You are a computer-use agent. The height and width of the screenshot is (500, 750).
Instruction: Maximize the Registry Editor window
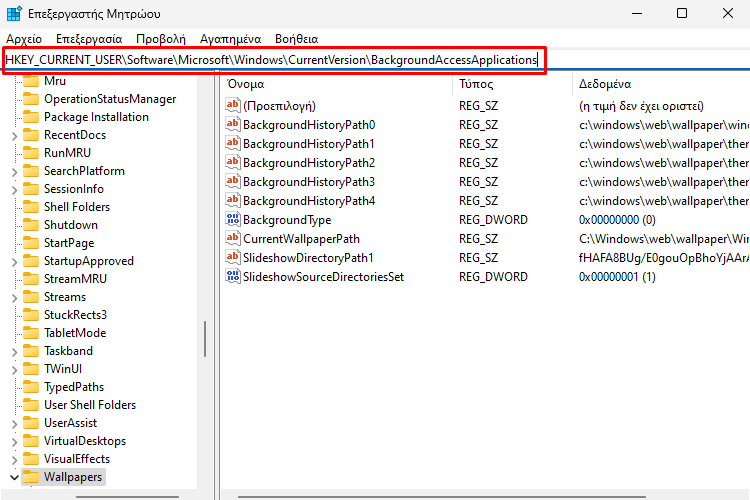[682, 13]
